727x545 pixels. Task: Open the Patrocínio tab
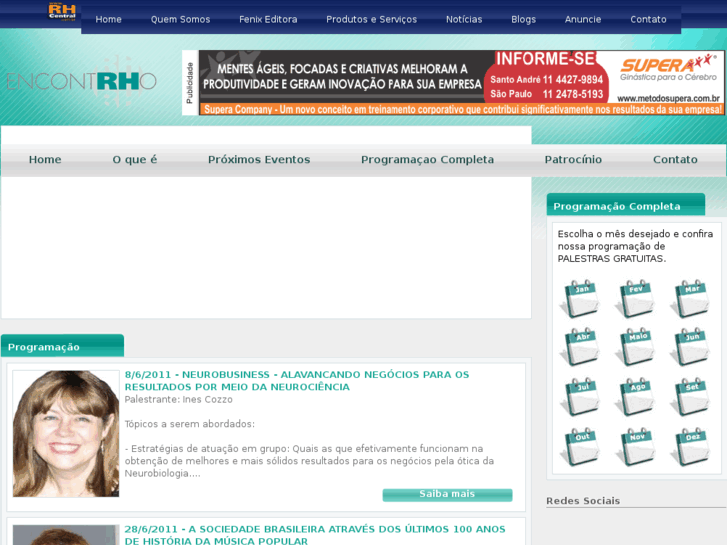[573, 160]
